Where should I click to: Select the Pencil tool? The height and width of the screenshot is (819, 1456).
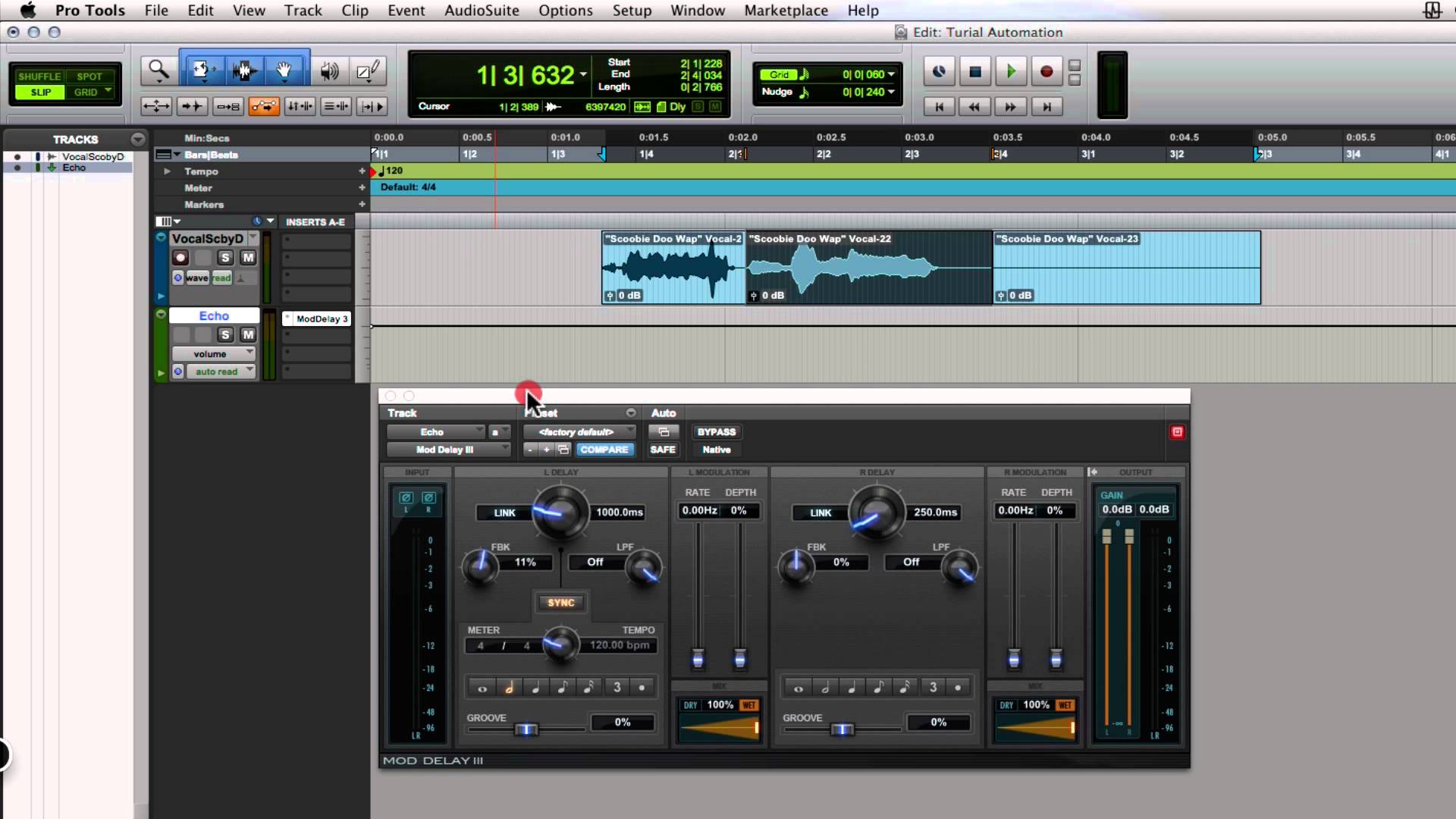click(368, 71)
